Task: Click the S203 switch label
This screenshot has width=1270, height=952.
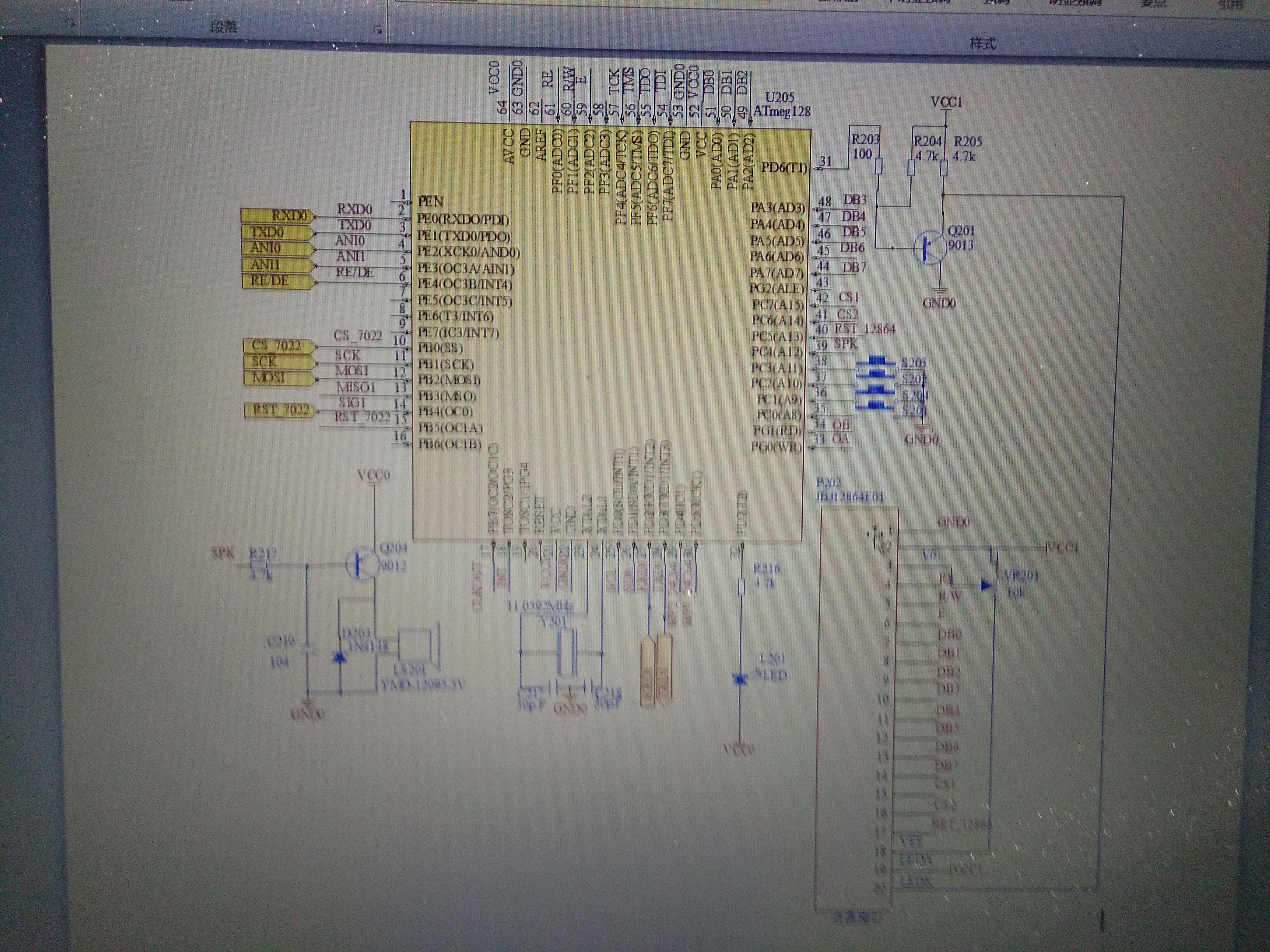Action: [x=913, y=363]
